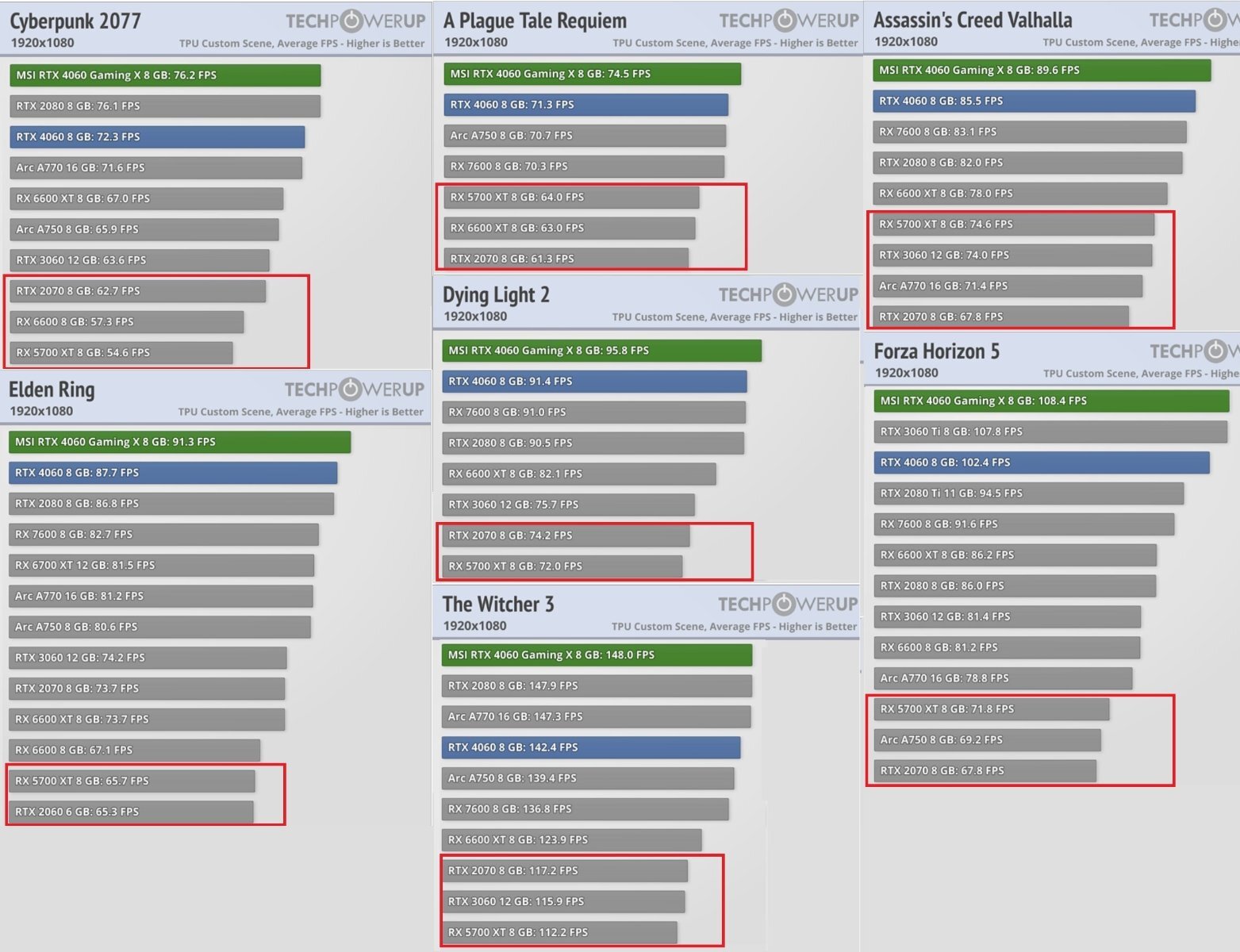Select green MSI RTX 4060 89.6 FPS bar
Image resolution: width=1240 pixels, height=952 pixels.
pyautogui.click(x=1042, y=71)
